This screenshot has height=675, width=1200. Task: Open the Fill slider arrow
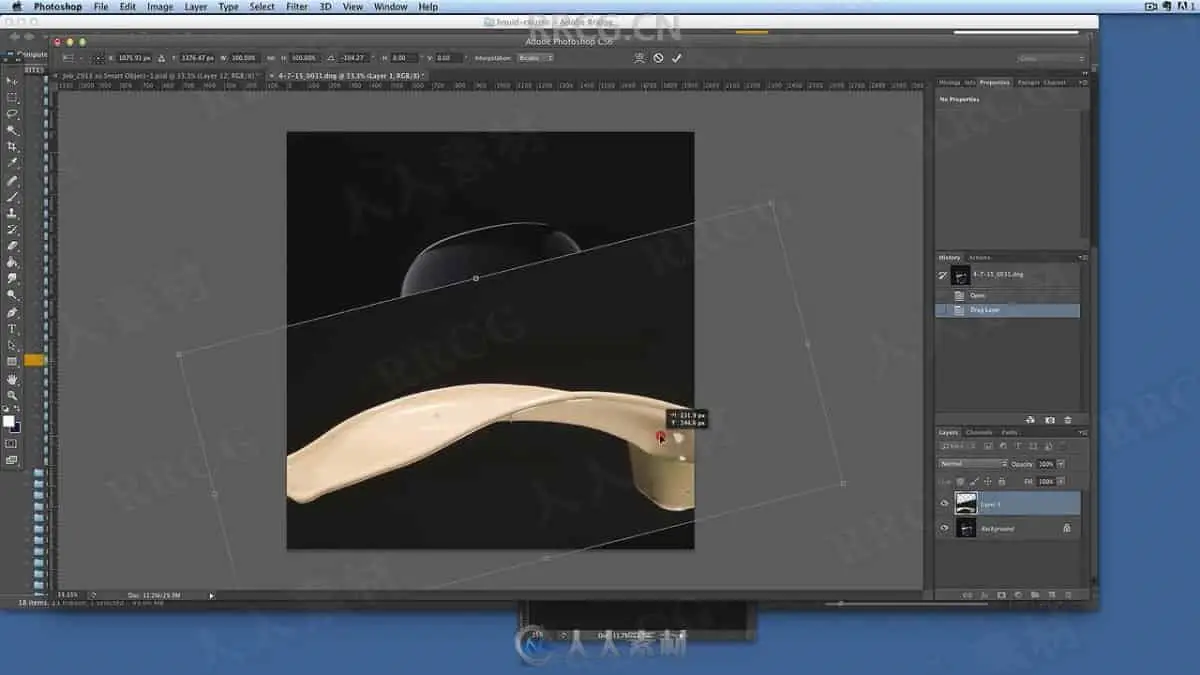click(1061, 482)
